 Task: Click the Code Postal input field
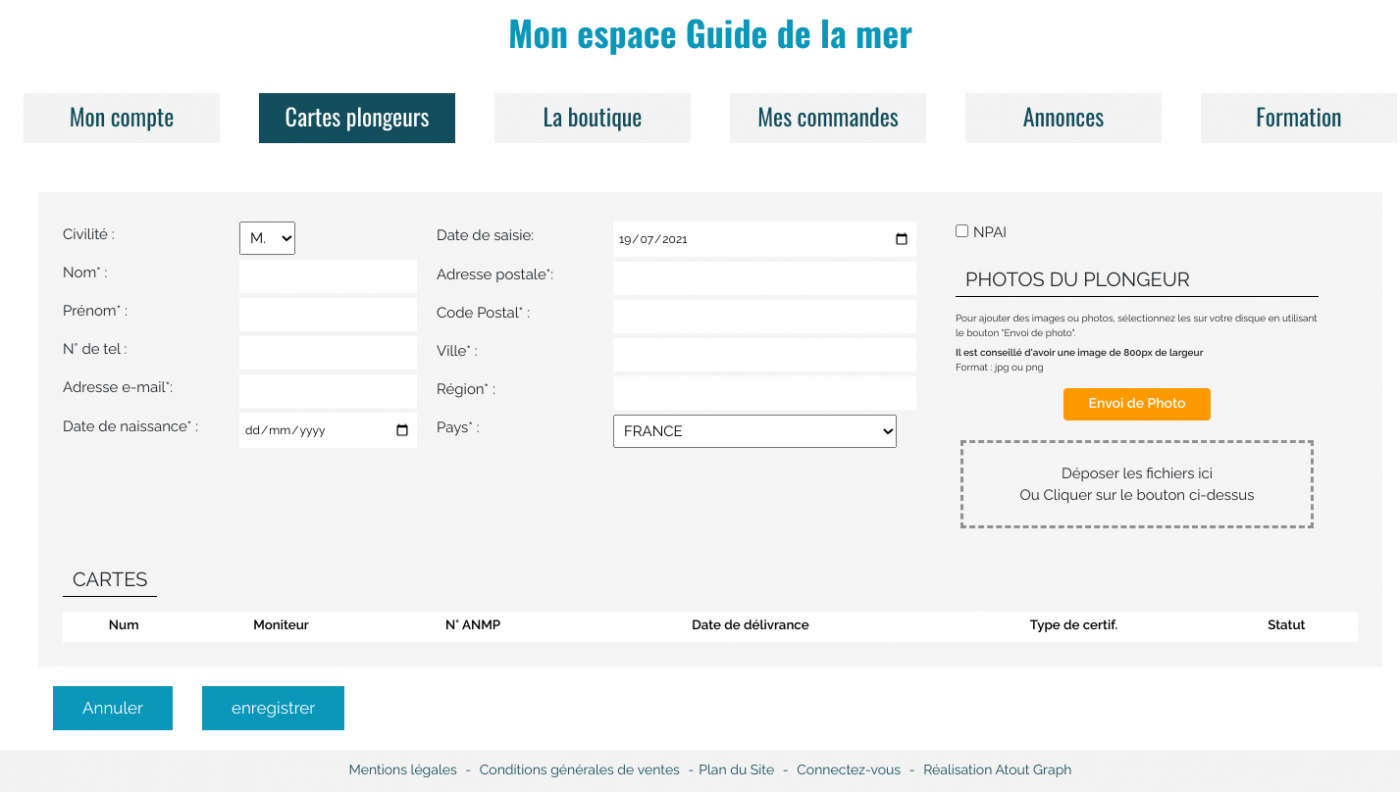764,316
